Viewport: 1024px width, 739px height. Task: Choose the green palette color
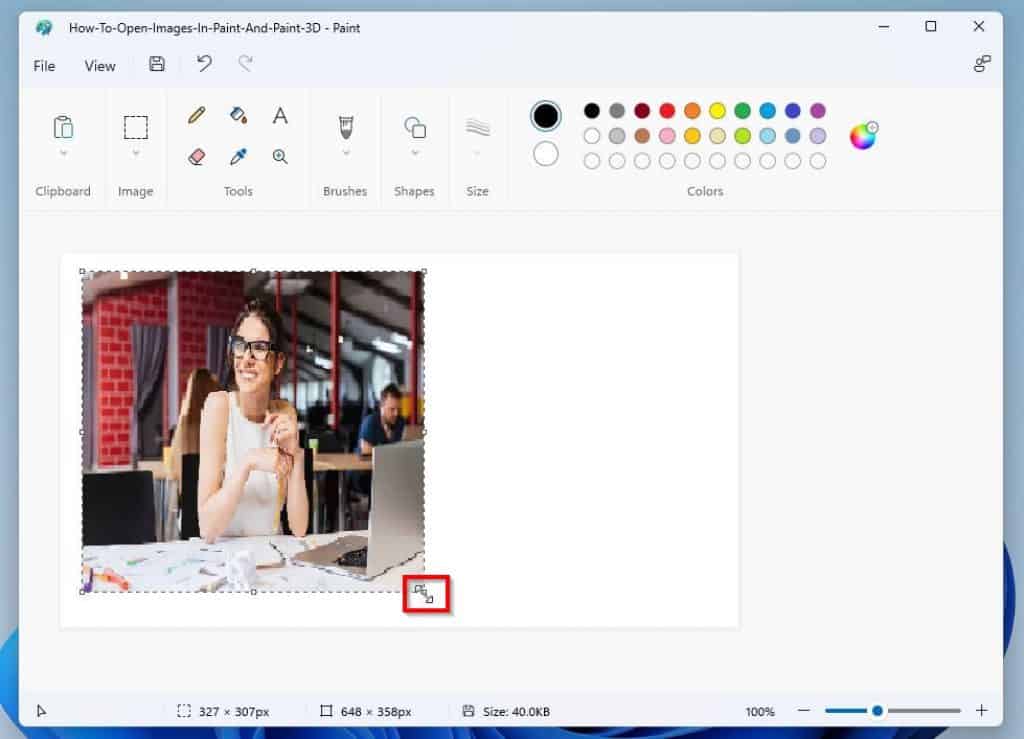click(743, 110)
